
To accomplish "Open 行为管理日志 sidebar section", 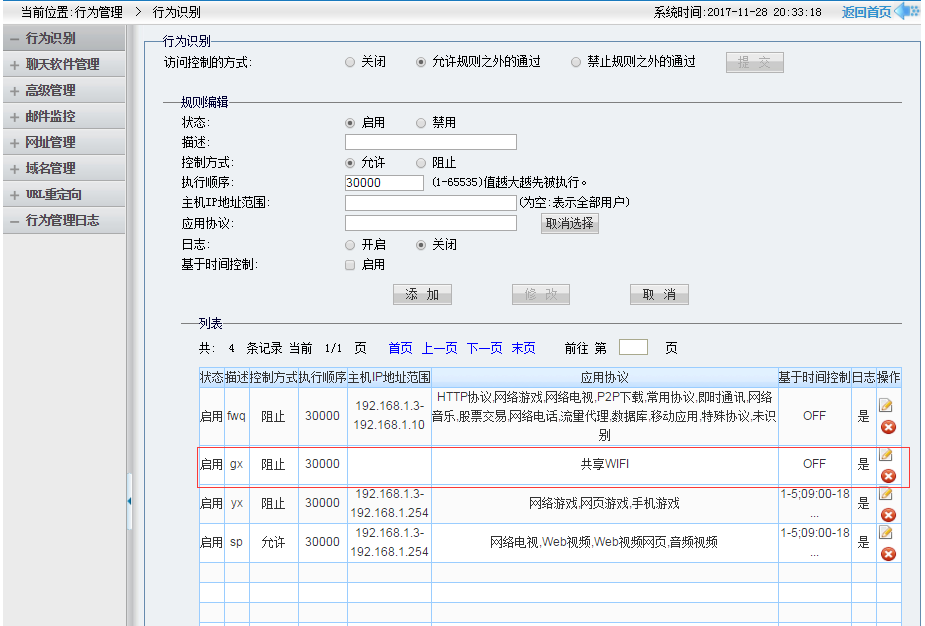I will click(64, 220).
